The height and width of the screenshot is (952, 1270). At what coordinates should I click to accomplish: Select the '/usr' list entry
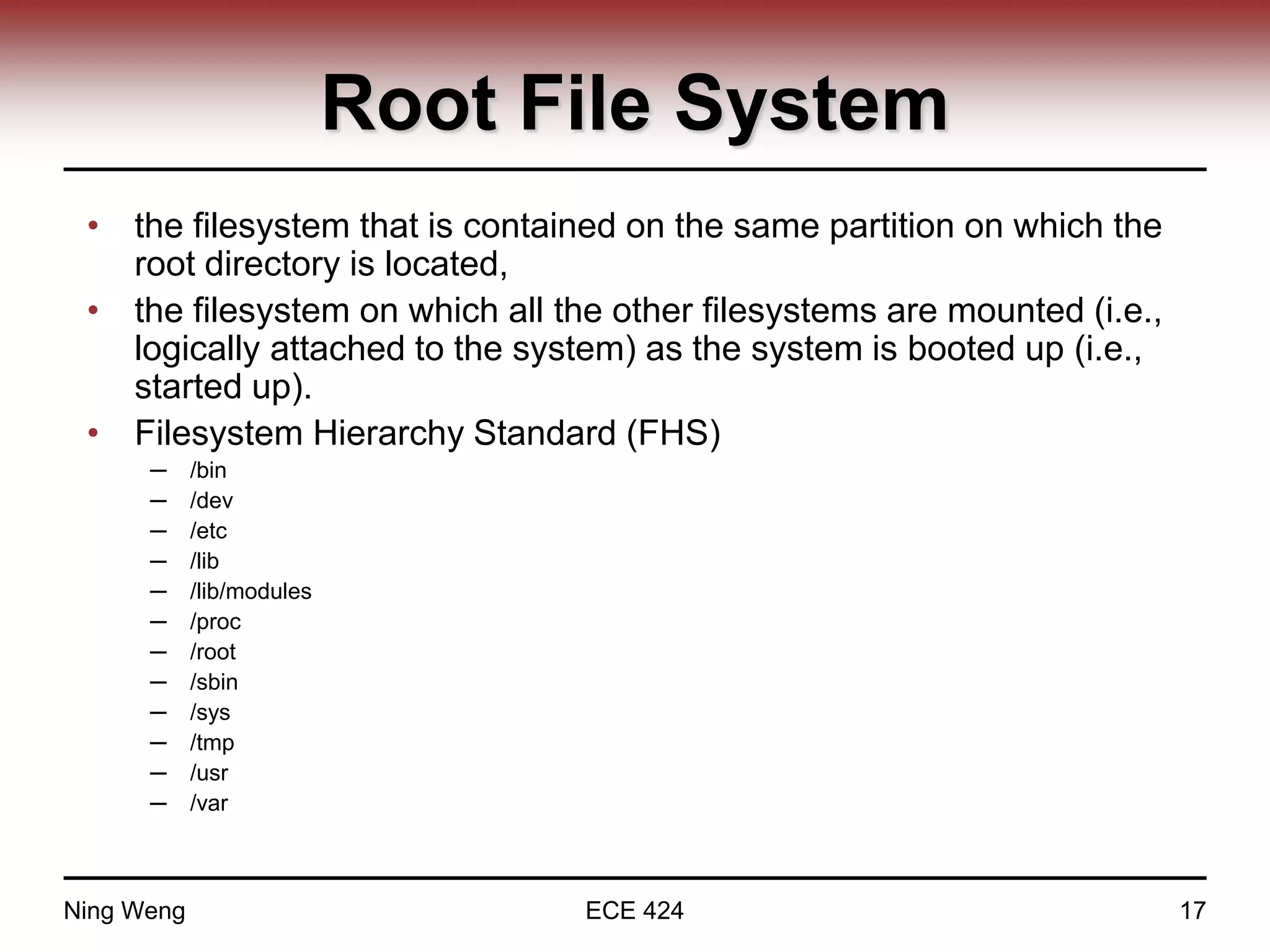[209, 773]
